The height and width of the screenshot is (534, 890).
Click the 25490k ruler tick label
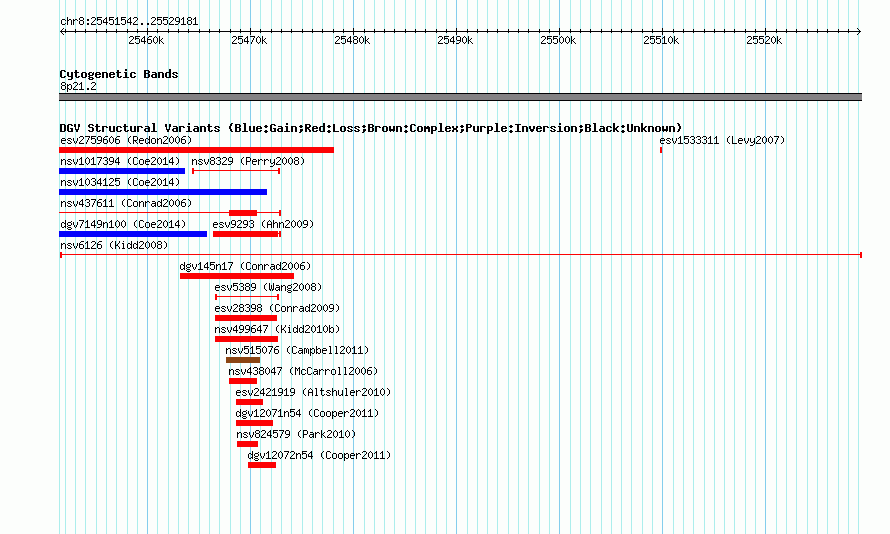[455, 40]
